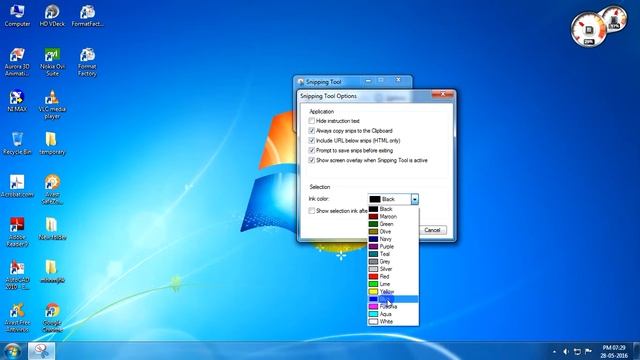Open the Action Center flag icon
Screen dimensions: 640x360
coord(588,351)
